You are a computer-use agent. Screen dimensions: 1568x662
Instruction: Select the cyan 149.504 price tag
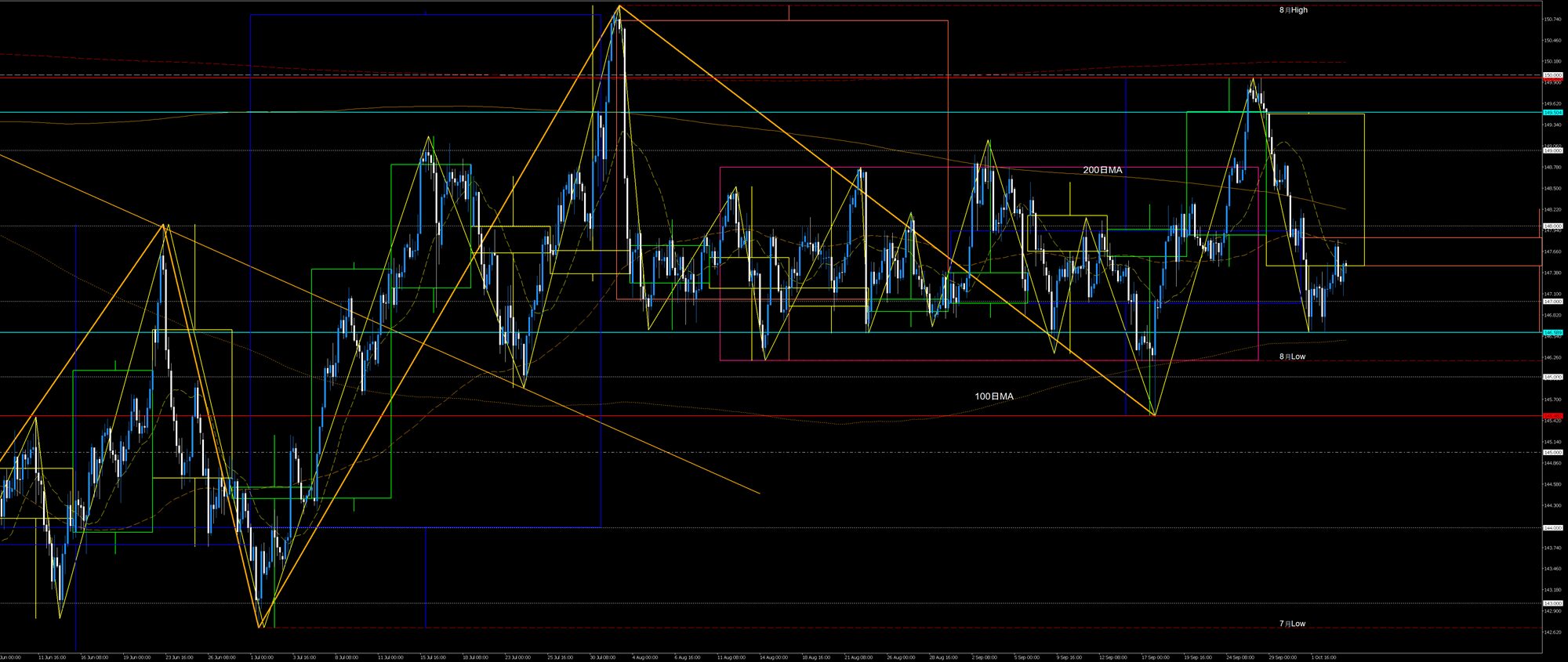tap(1552, 112)
